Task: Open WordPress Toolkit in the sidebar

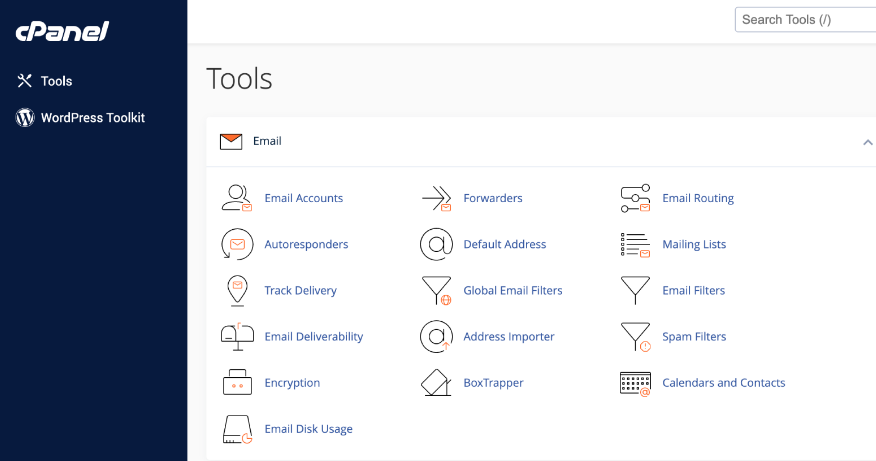Action: (x=92, y=118)
